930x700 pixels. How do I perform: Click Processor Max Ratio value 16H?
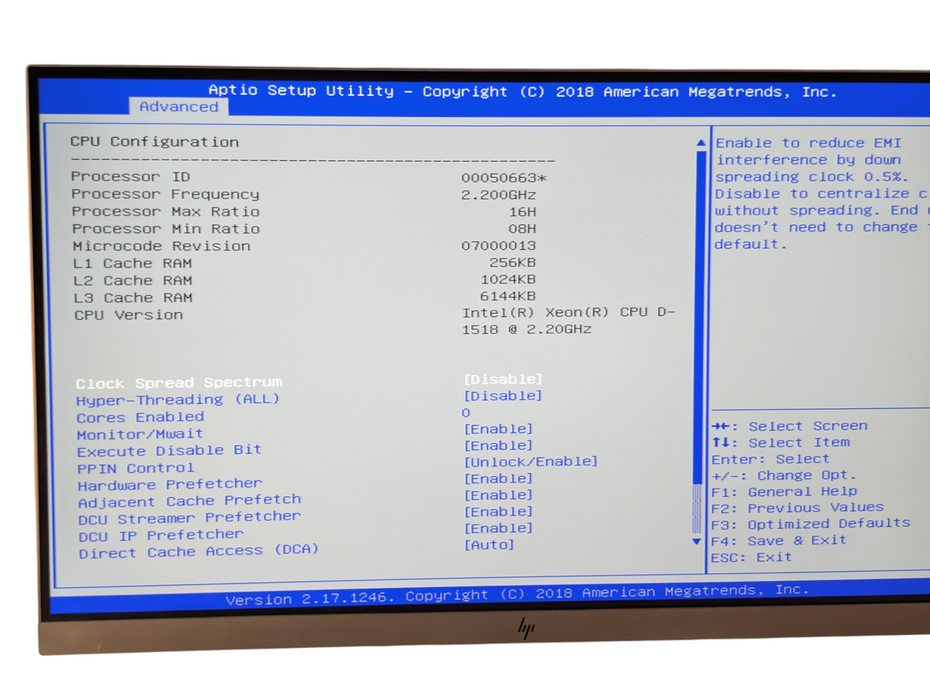click(523, 212)
